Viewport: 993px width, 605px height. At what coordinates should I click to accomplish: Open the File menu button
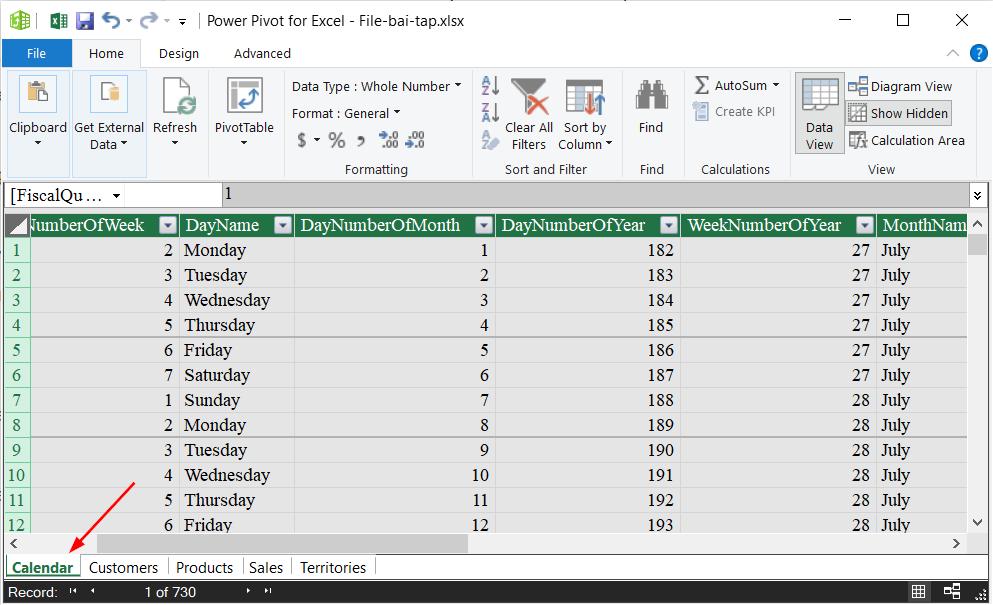click(36, 54)
